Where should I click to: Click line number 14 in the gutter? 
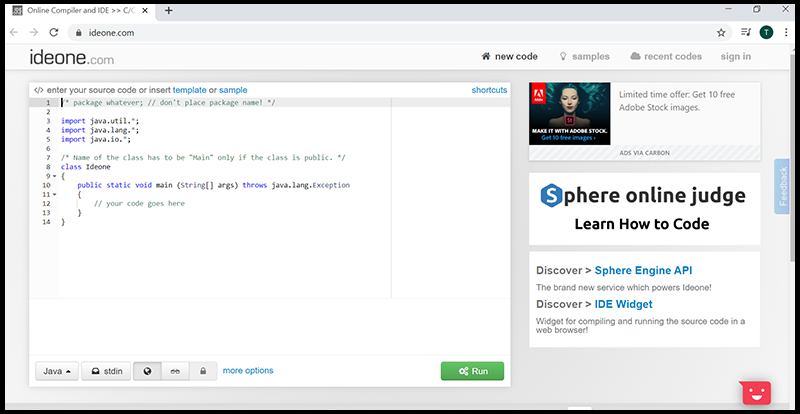pyautogui.click(x=46, y=222)
